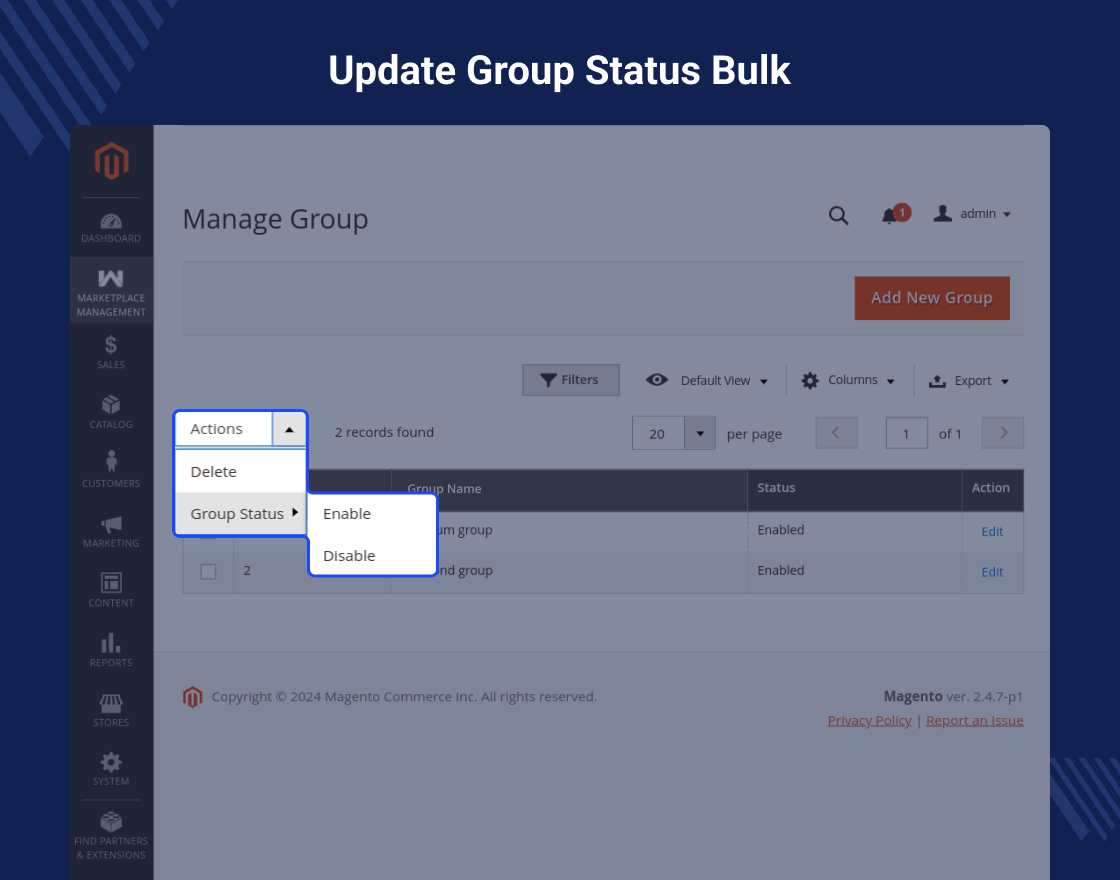Open the Privacy Policy link
This screenshot has width=1120, height=880.
[x=869, y=720]
